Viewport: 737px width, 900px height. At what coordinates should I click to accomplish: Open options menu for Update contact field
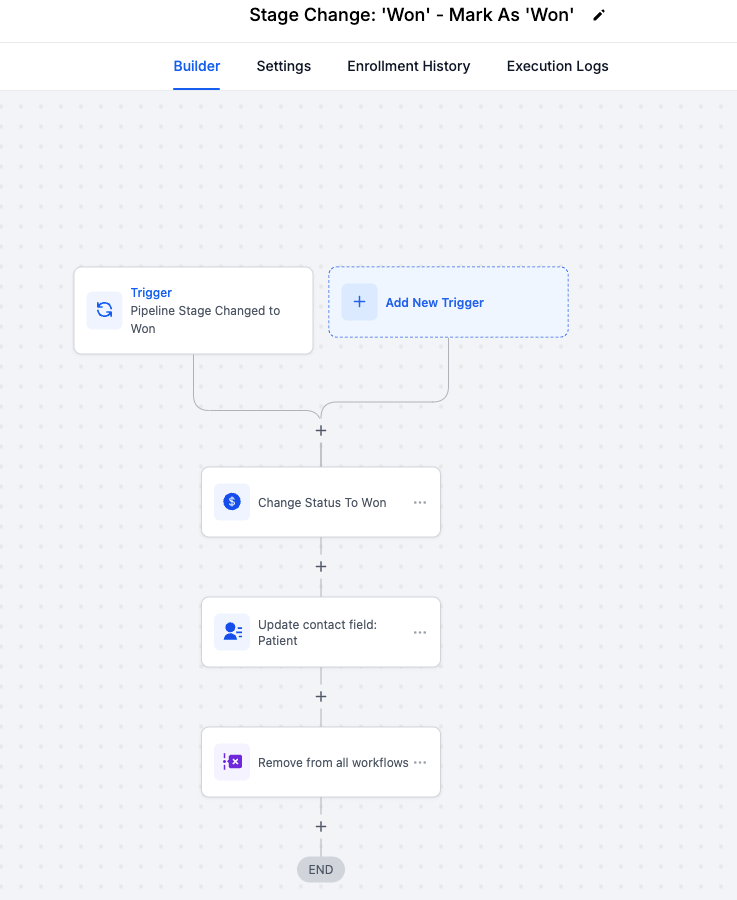pos(420,632)
